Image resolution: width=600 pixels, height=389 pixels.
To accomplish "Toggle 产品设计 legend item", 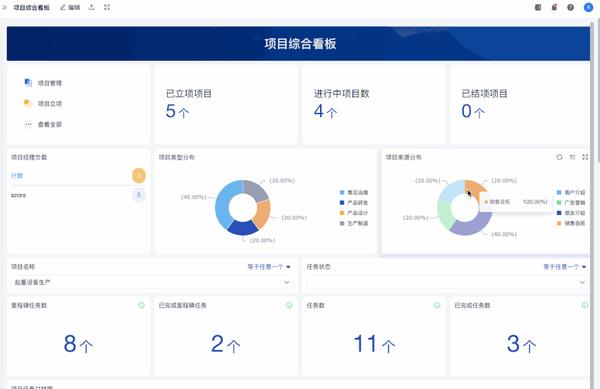I will point(354,213).
